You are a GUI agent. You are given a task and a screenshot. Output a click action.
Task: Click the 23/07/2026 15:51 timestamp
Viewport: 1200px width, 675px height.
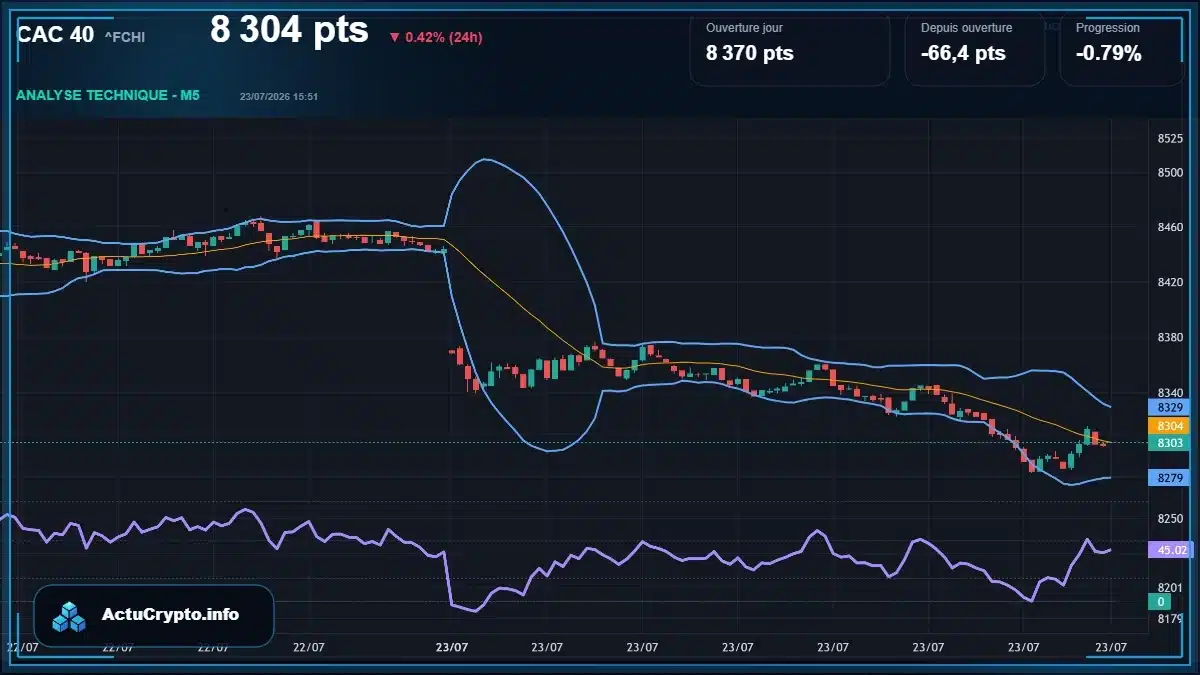coord(279,97)
